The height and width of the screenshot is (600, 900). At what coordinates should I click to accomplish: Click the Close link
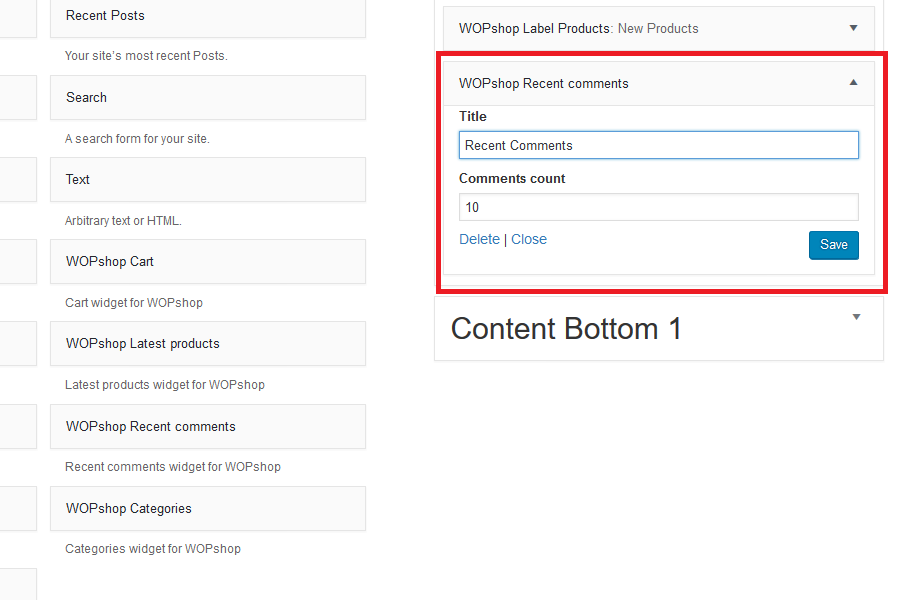(529, 239)
